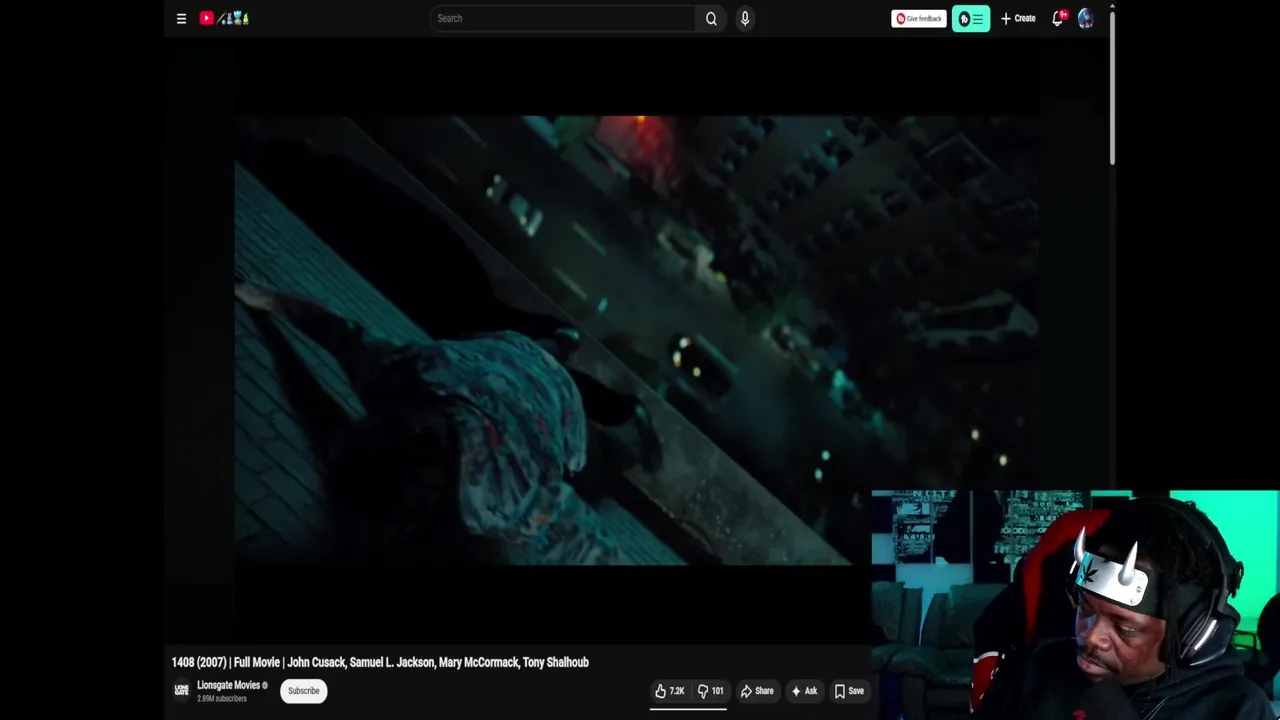Click the movie video player
The width and height of the screenshot is (1280, 720).
point(636,340)
